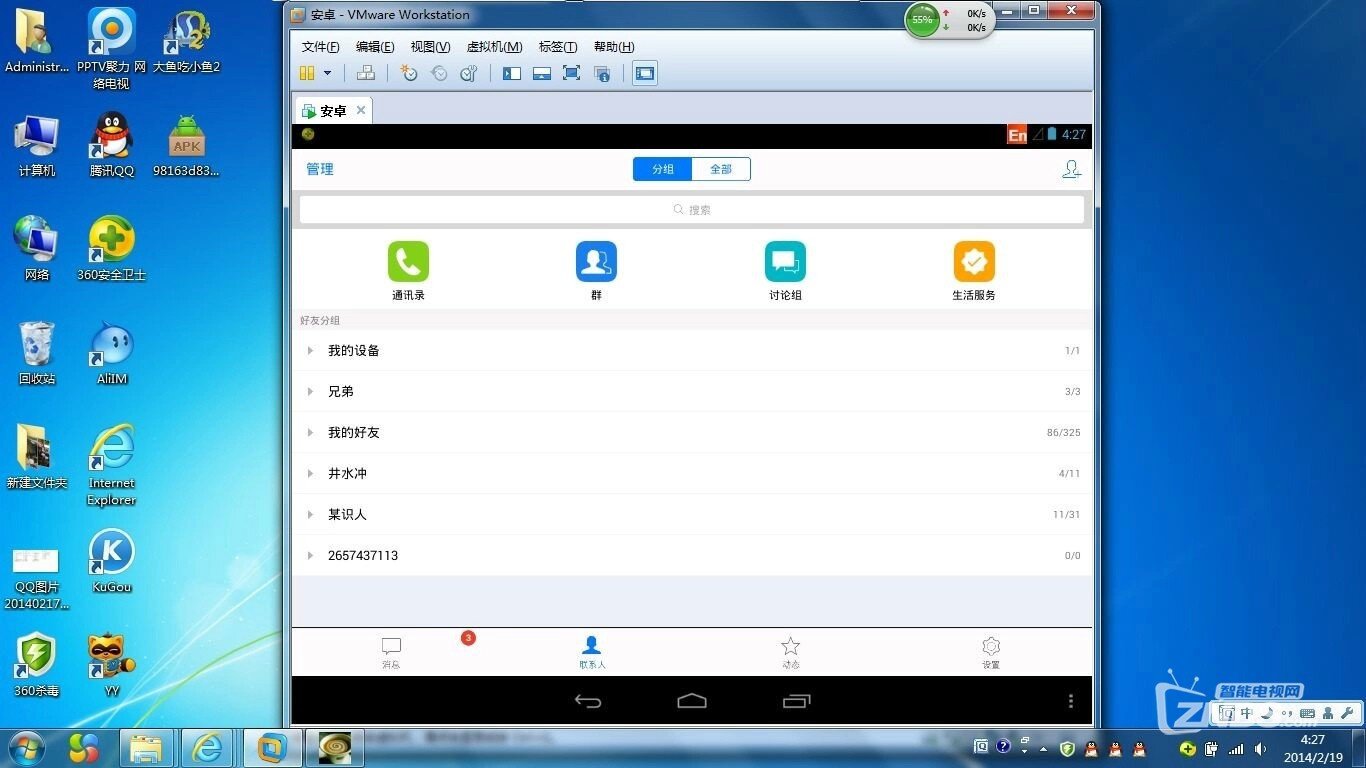
Task: Open the Windows Start button
Action: (26, 747)
